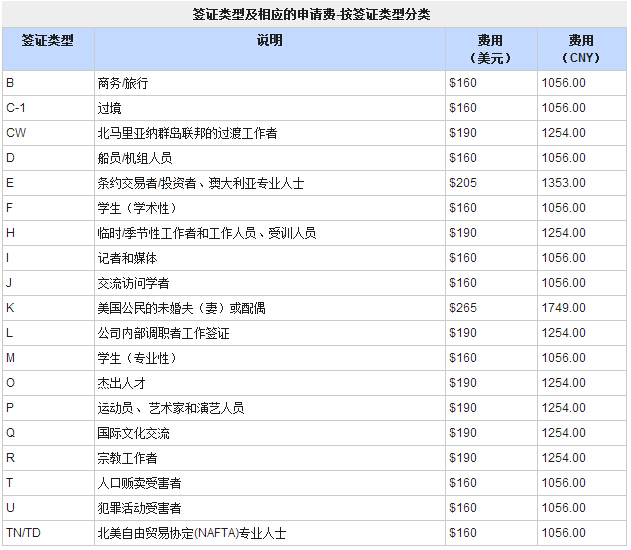
Task: Click 学生（学术性）description cell
Action: coord(270,208)
